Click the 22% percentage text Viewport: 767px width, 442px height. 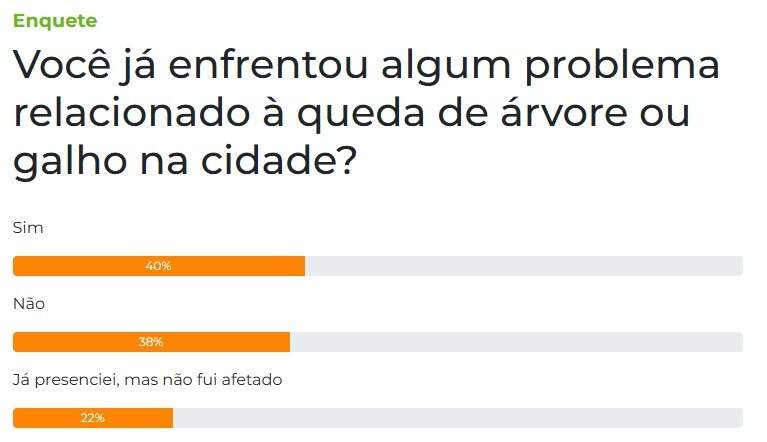pyautogui.click(x=92, y=418)
